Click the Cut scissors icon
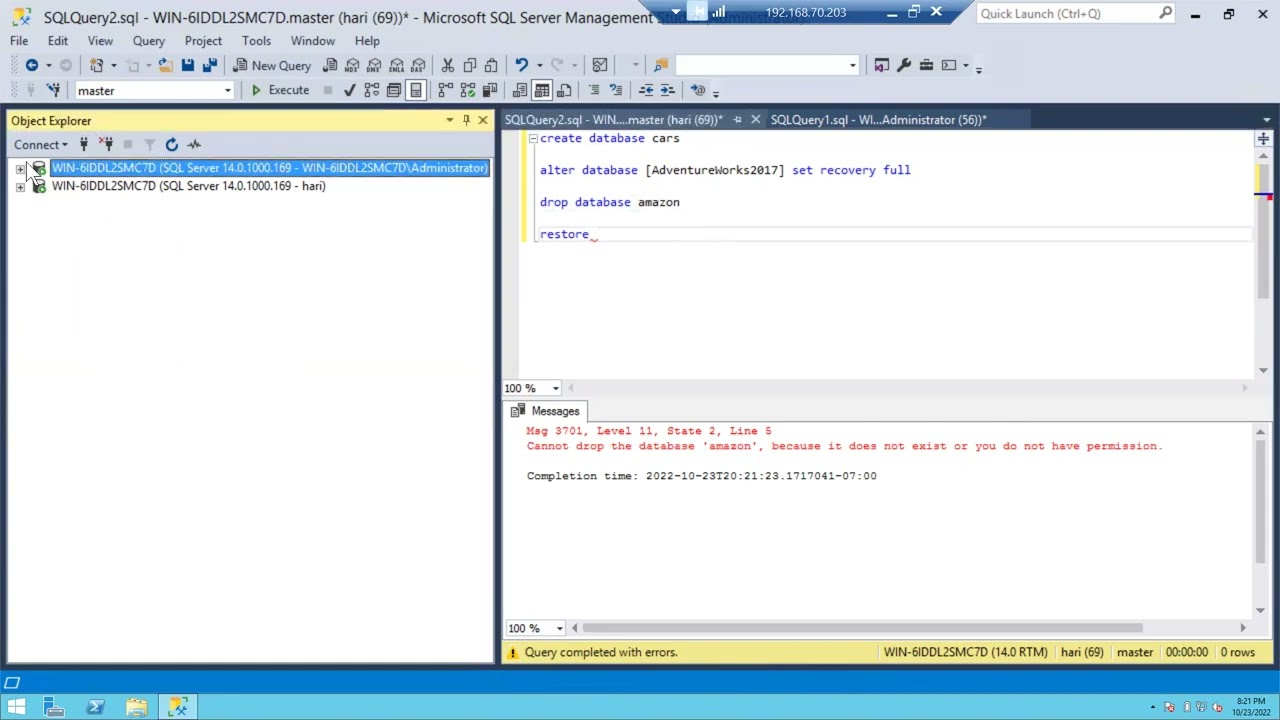Screen dimensions: 1280x720 point(448,65)
